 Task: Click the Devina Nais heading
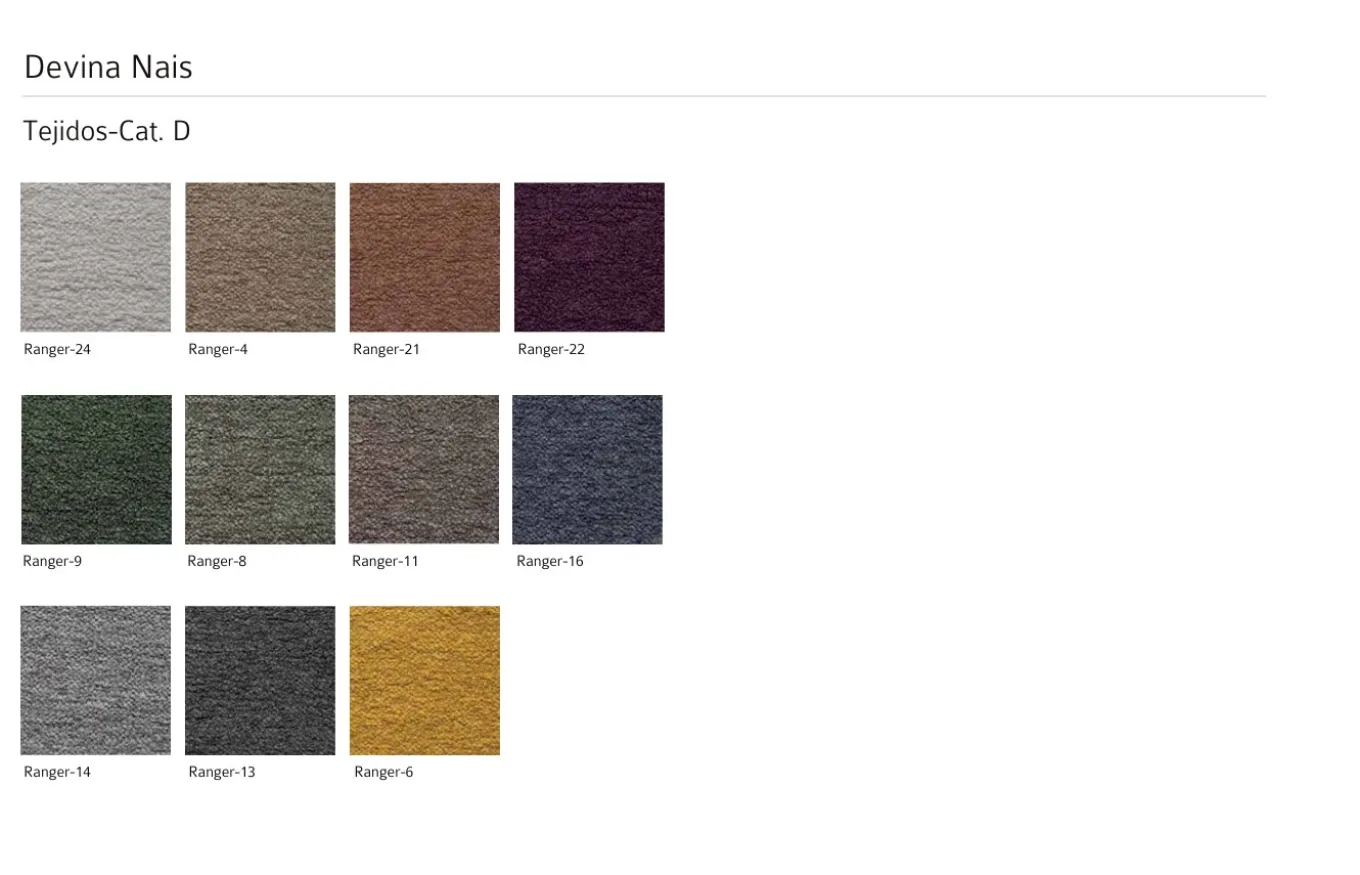coord(108,67)
